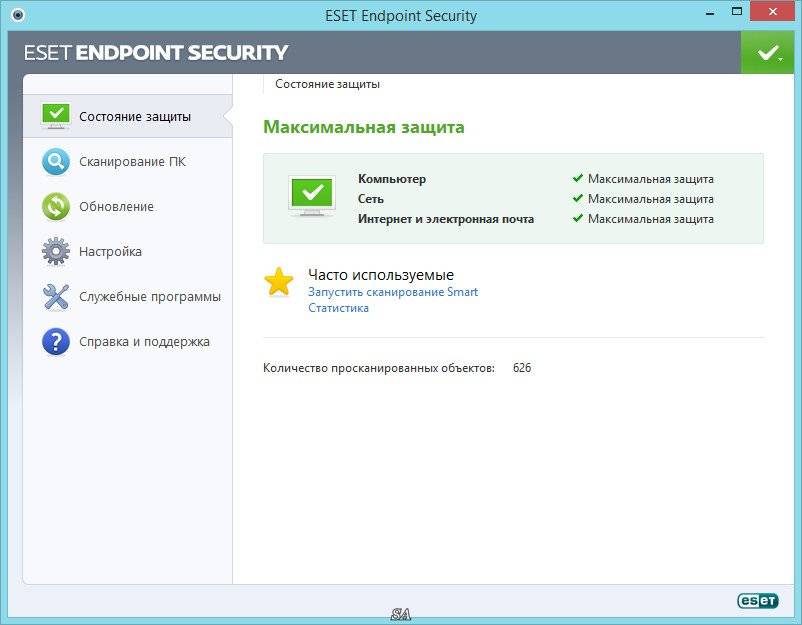Click the wrench icon for Служебные программы
This screenshot has height=625, width=802.
click(x=56, y=297)
